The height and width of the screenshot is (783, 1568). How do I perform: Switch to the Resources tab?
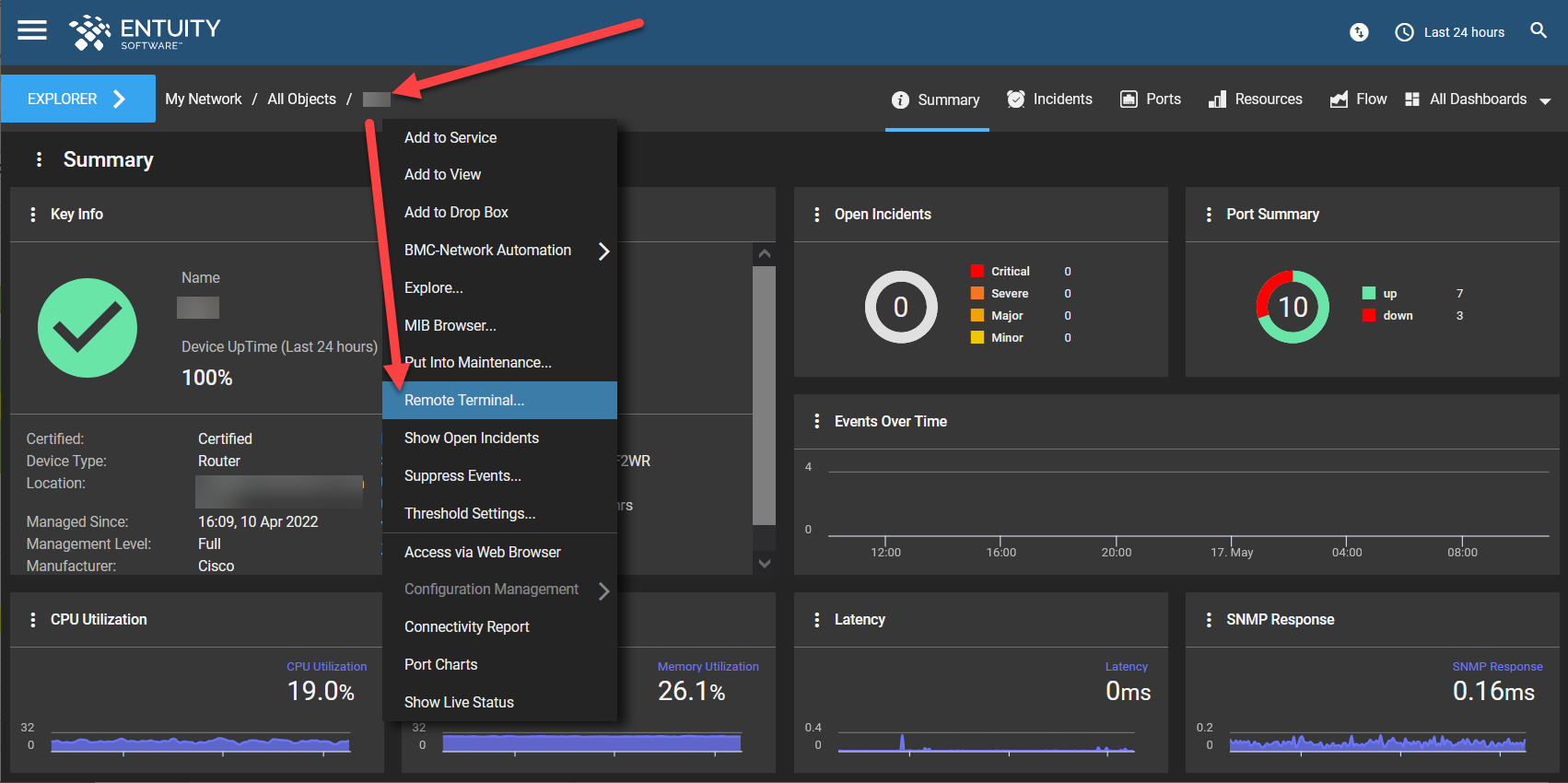point(1255,99)
